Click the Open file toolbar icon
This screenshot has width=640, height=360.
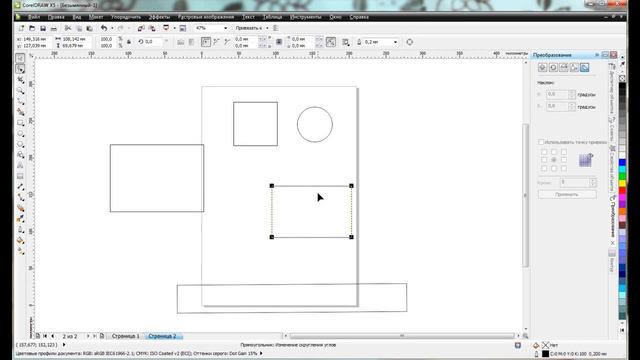point(32,28)
